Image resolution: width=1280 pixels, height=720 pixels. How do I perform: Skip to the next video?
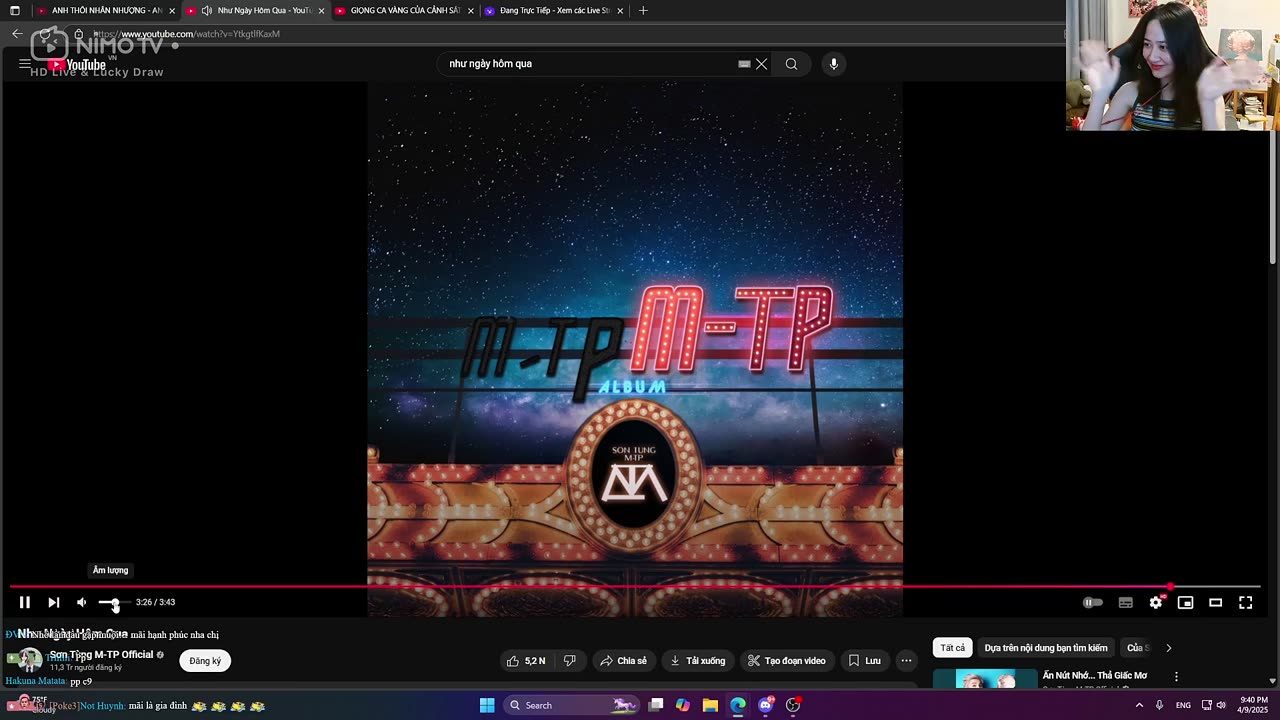[54, 602]
